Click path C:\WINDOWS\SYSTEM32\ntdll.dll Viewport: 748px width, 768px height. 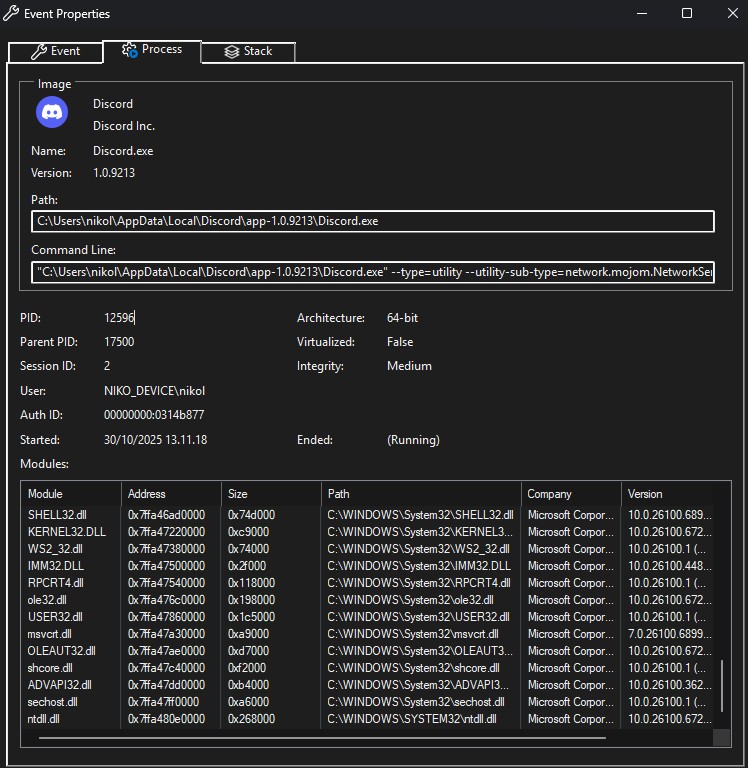click(x=411, y=719)
